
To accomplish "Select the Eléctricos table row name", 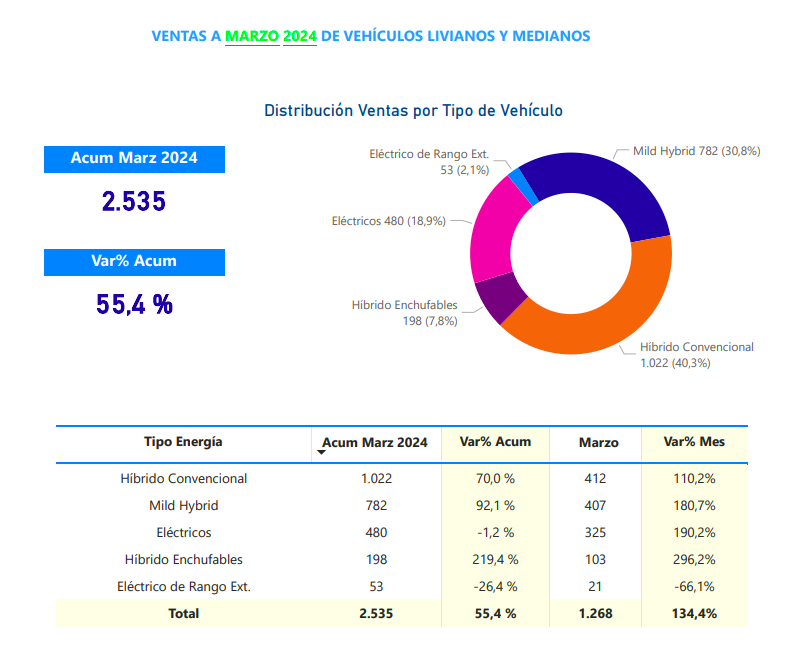I will [183, 533].
